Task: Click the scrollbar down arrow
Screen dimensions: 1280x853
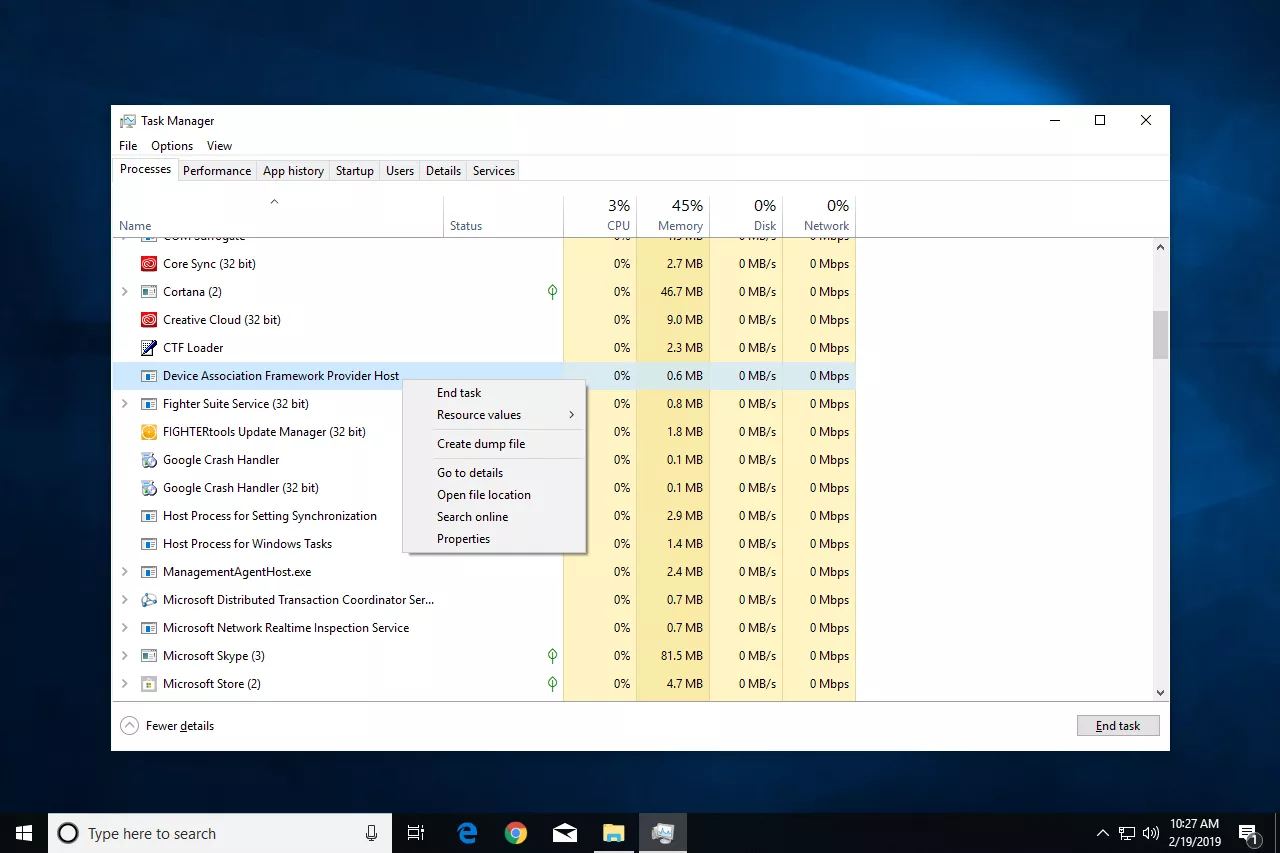Action: coord(1160,692)
